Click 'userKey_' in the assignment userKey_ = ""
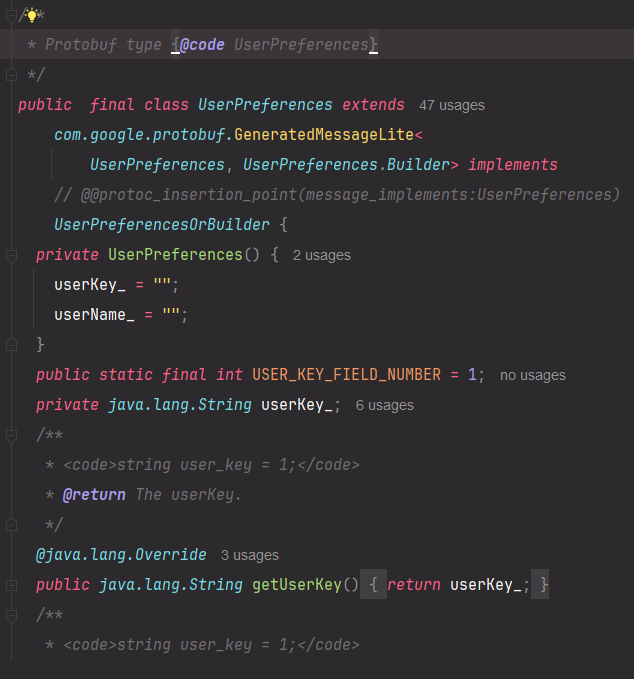This screenshot has height=679, width=634. coord(90,285)
